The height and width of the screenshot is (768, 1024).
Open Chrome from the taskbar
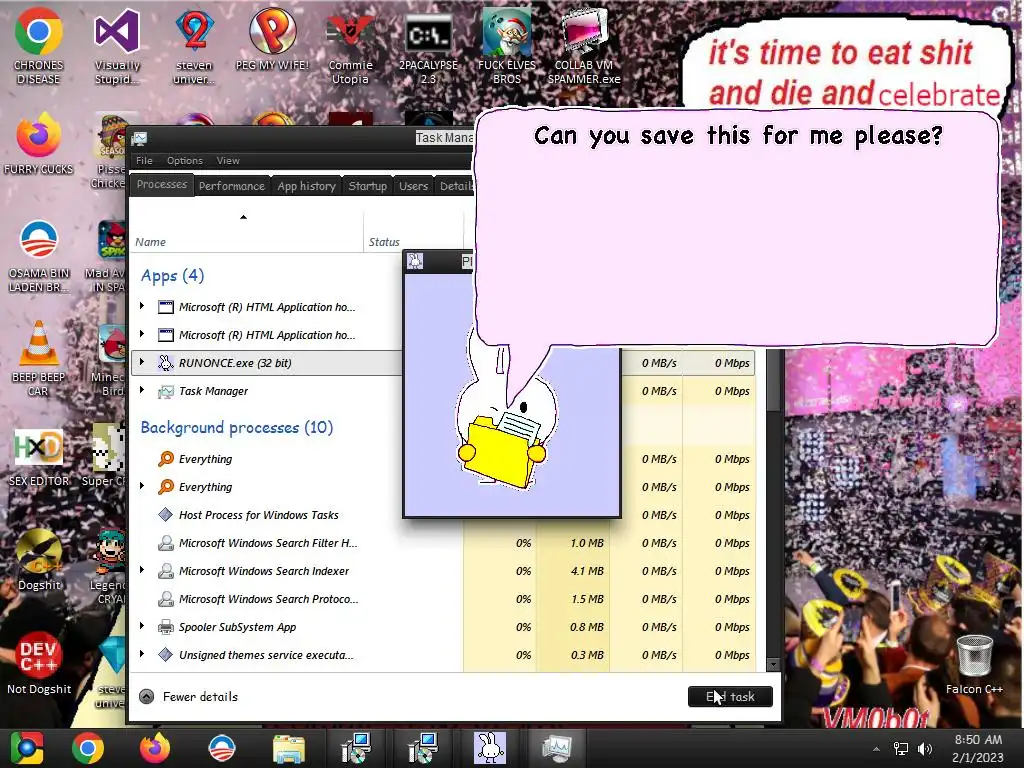tap(88, 748)
